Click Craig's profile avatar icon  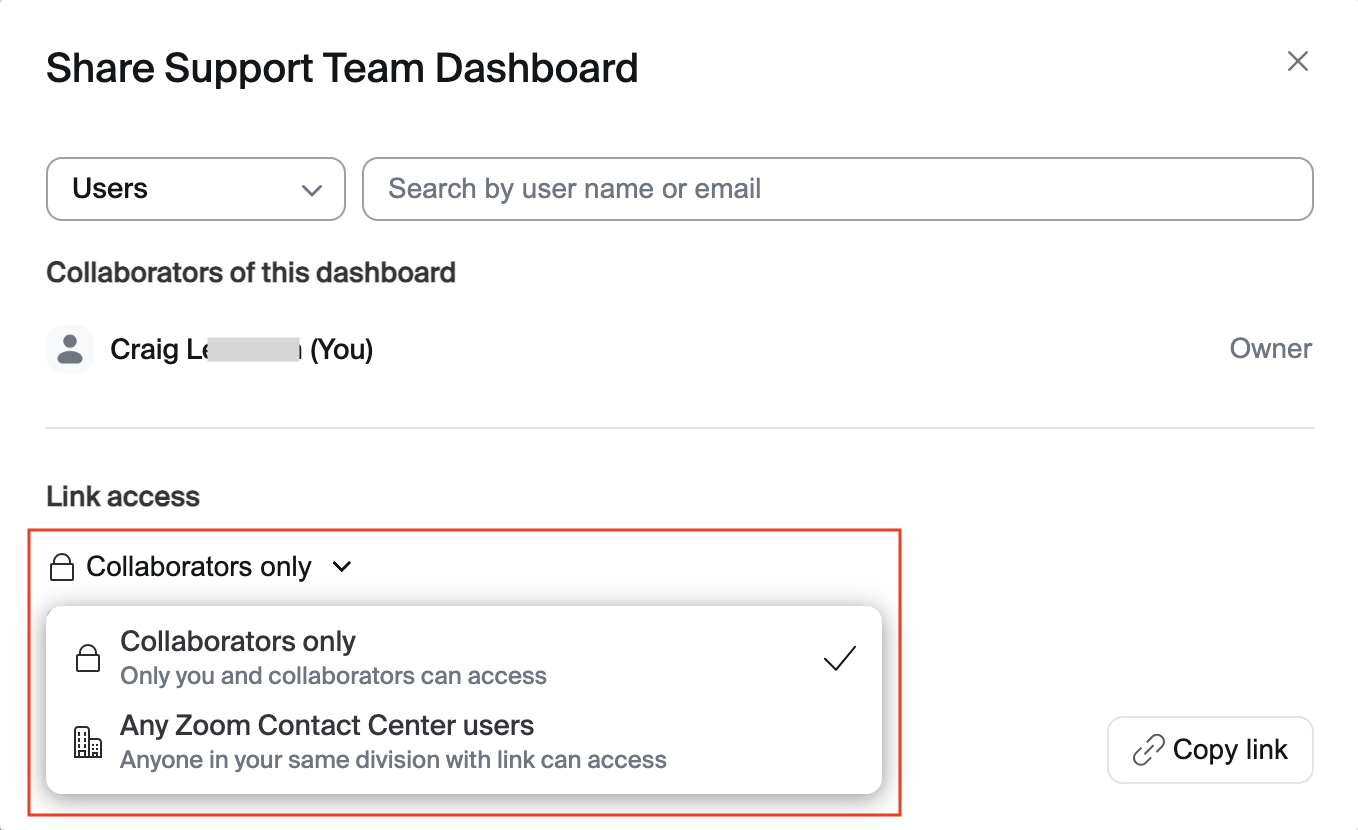click(x=70, y=350)
